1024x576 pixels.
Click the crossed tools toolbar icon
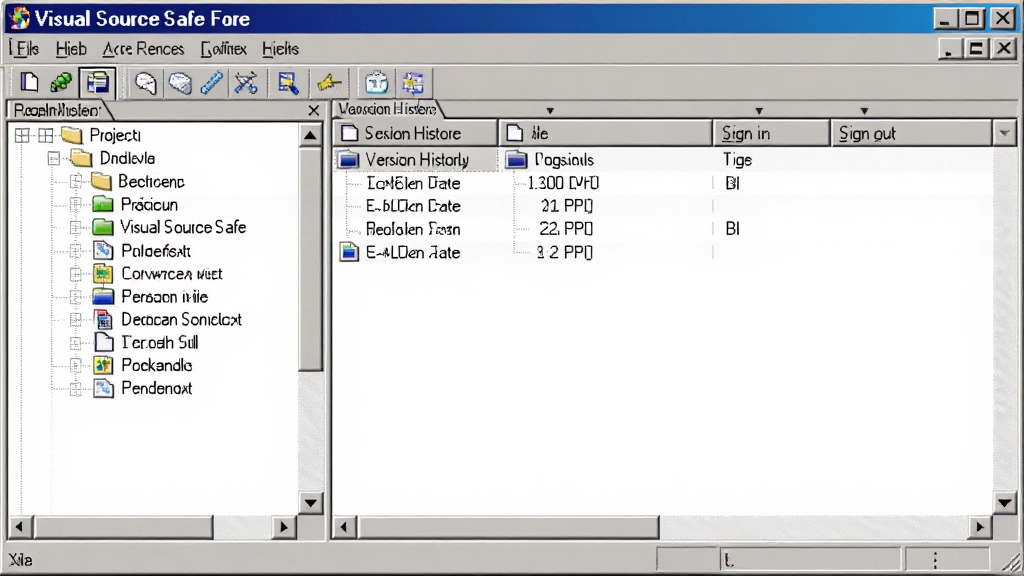(246, 83)
